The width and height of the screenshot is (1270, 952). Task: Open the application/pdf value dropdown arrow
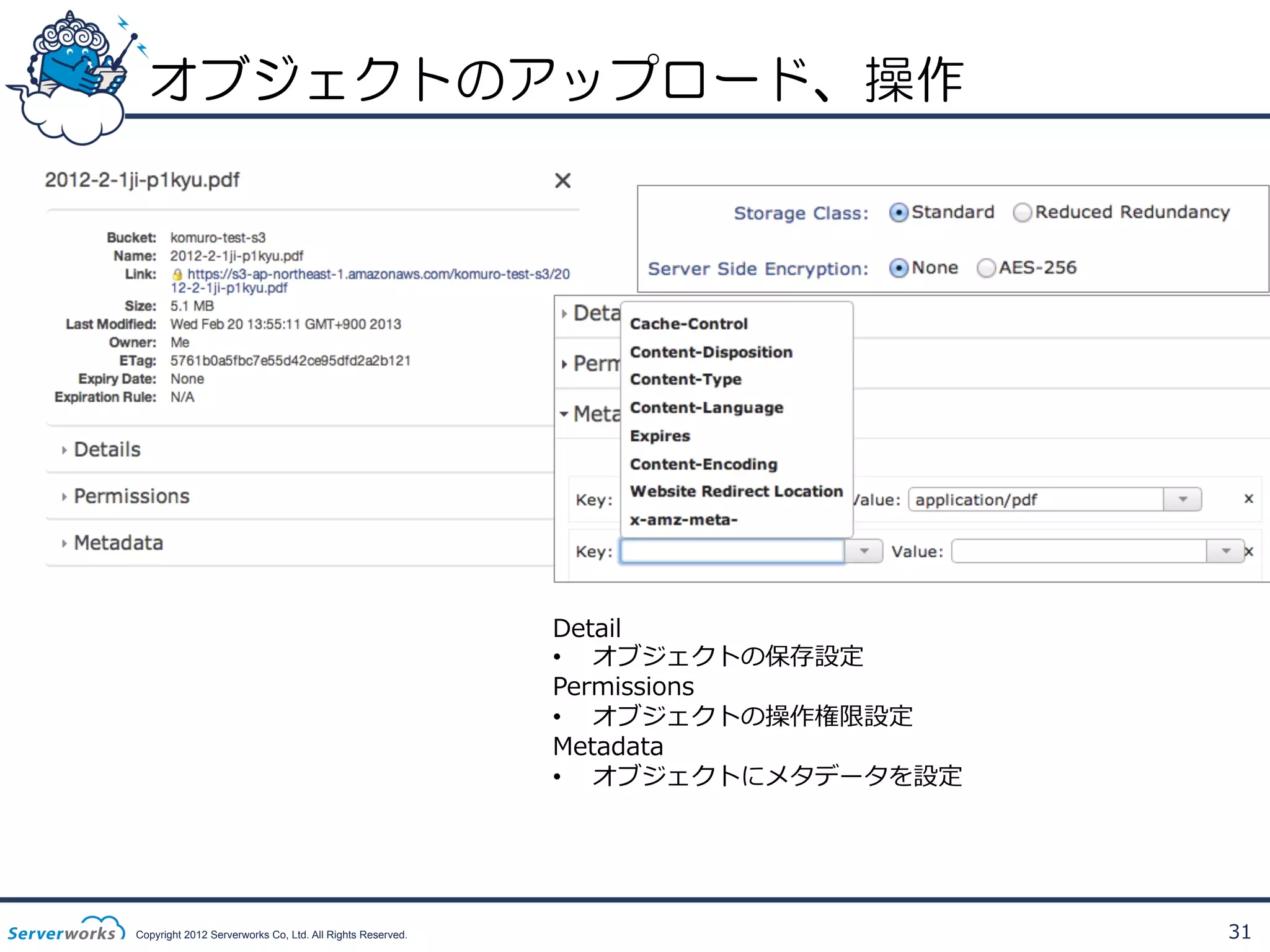[1183, 499]
